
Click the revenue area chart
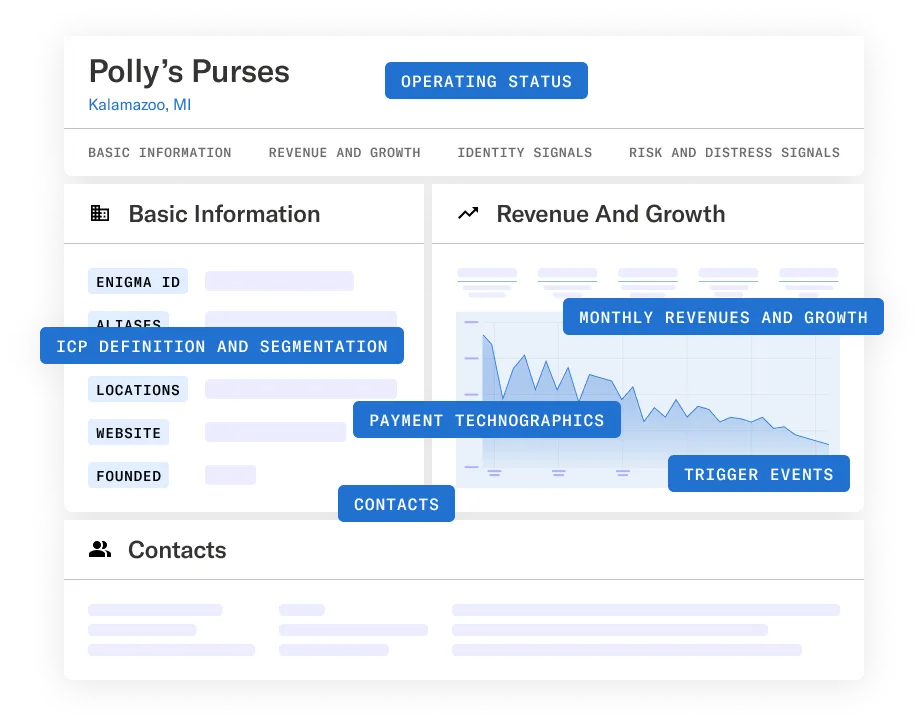648,399
